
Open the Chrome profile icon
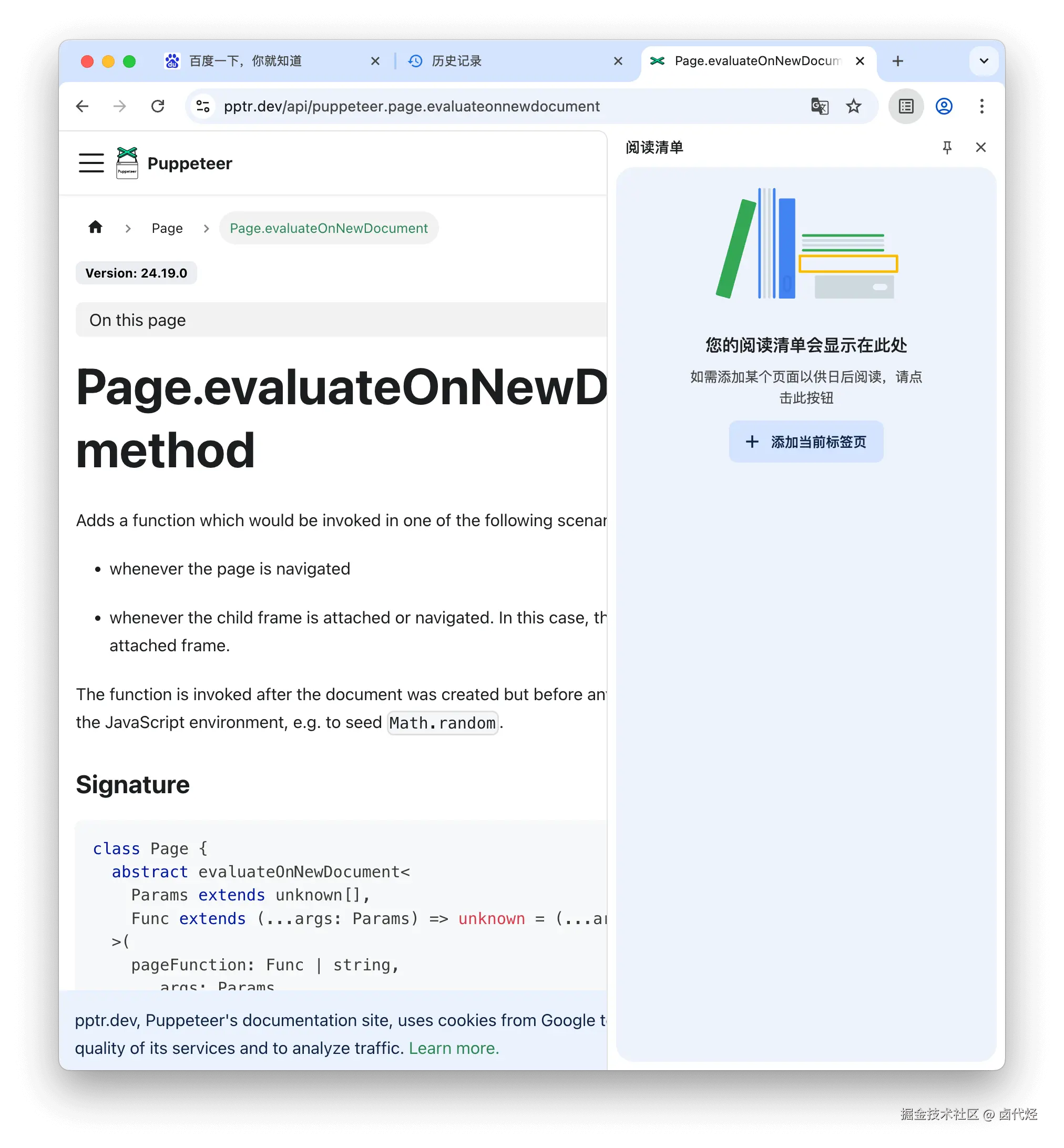point(944,107)
